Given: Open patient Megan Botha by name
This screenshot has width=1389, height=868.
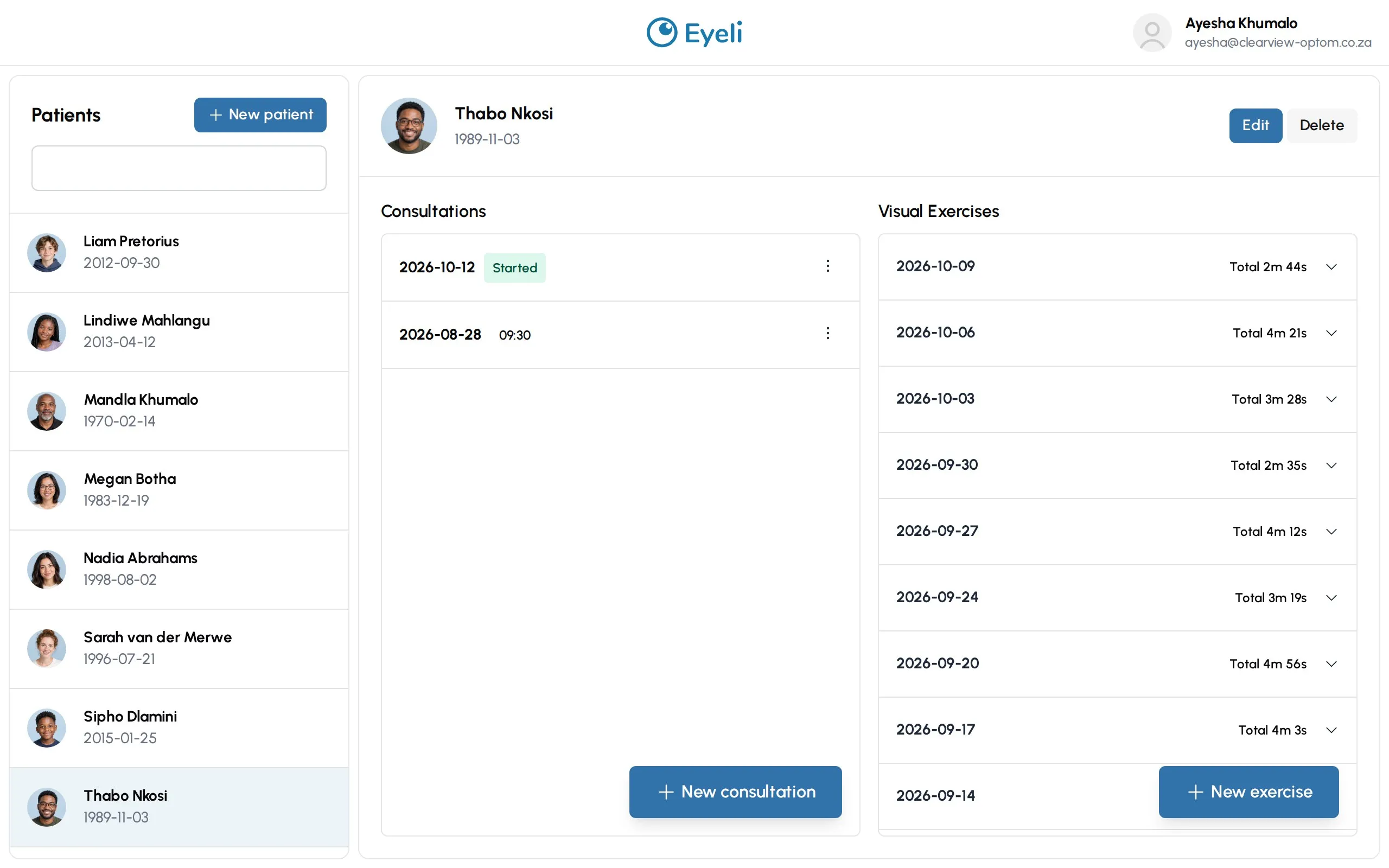Looking at the screenshot, I should tap(130, 479).
